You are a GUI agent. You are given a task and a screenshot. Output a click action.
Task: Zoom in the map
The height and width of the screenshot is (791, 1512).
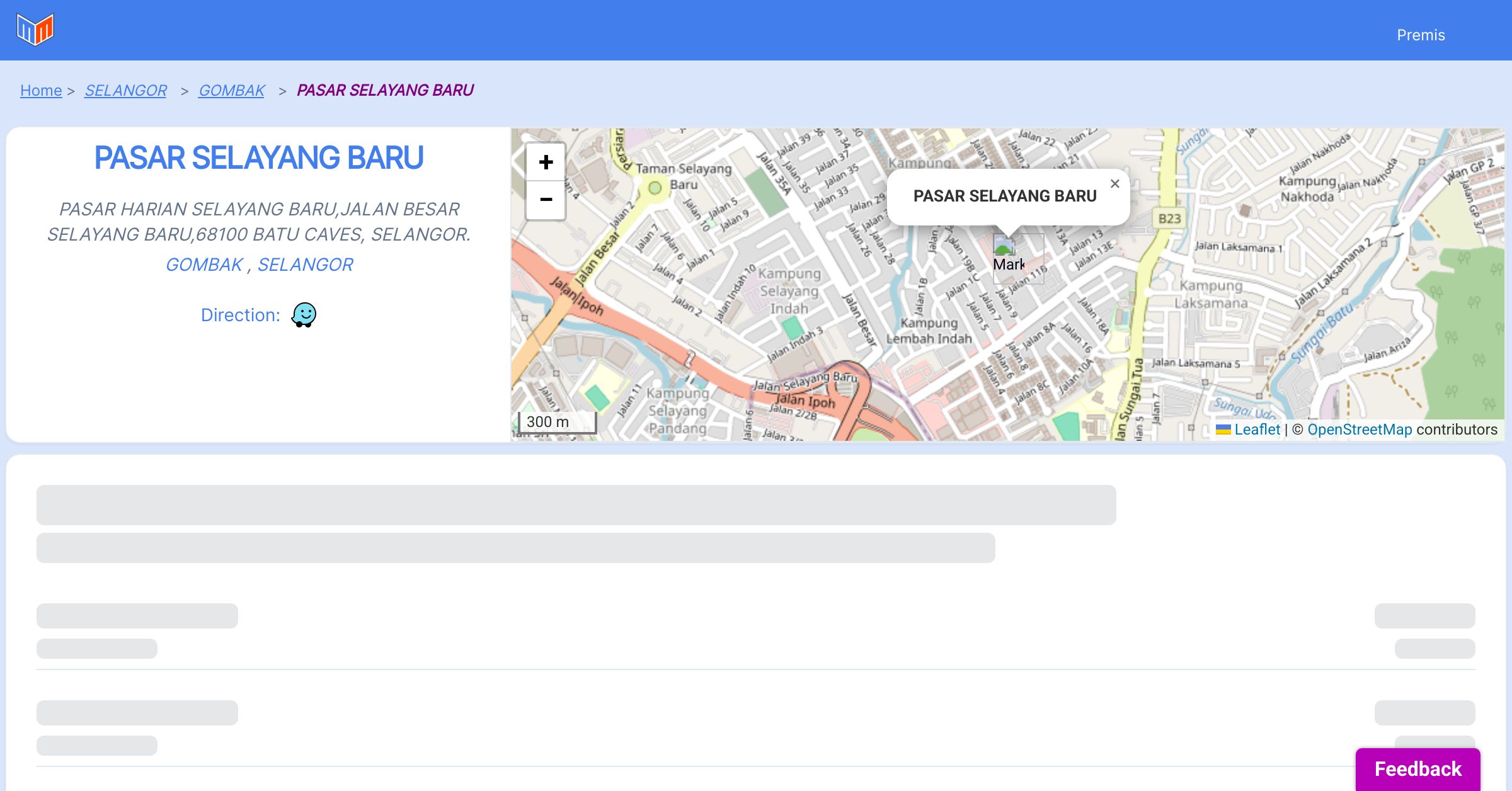click(x=546, y=162)
